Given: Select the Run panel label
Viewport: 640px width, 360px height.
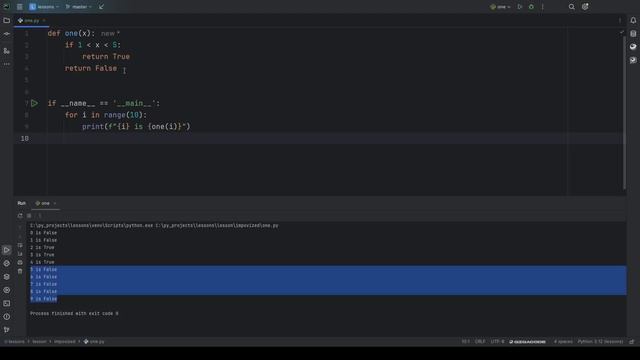Looking at the screenshot, I should (22, 203).
